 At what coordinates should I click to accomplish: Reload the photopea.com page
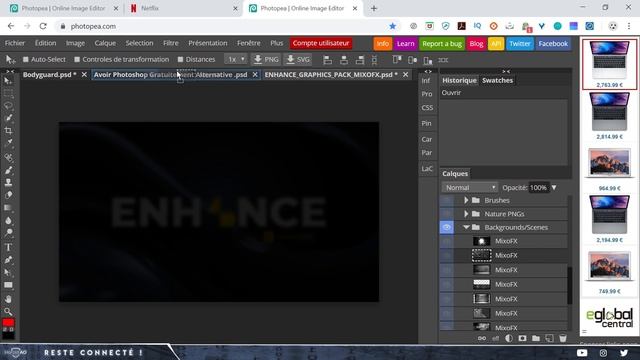point(43,26)
